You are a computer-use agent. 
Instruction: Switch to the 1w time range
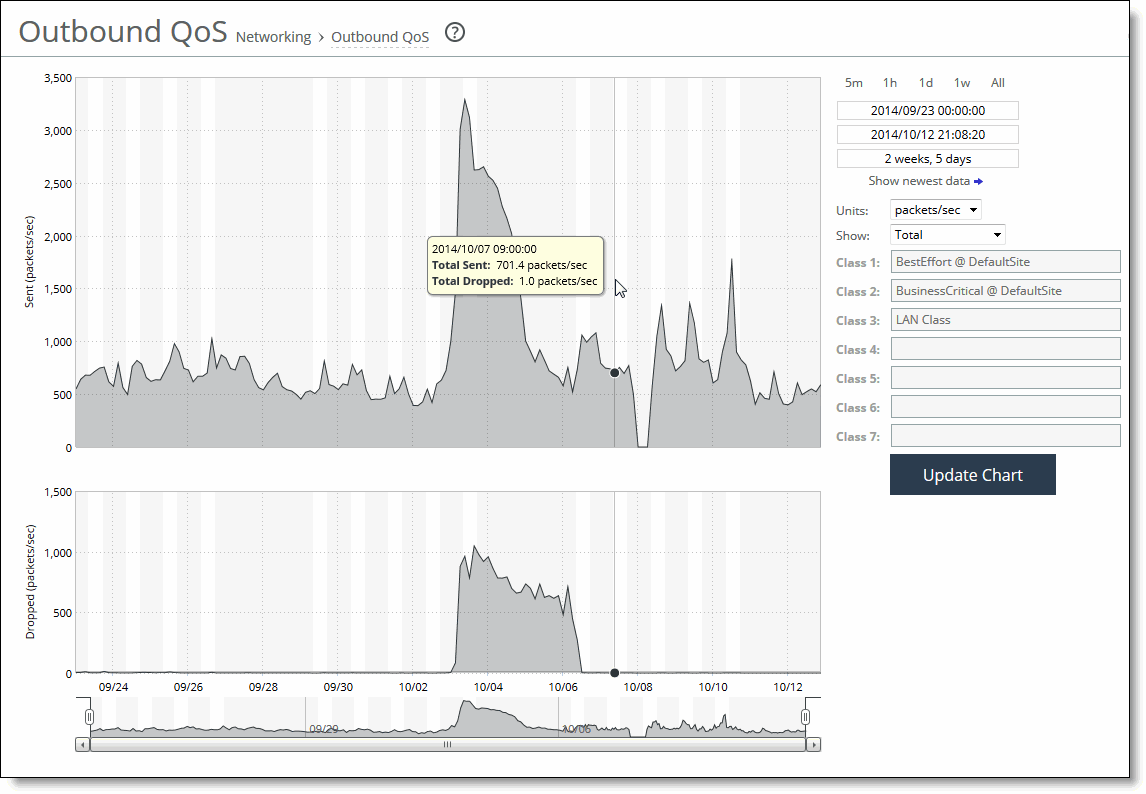962,82
